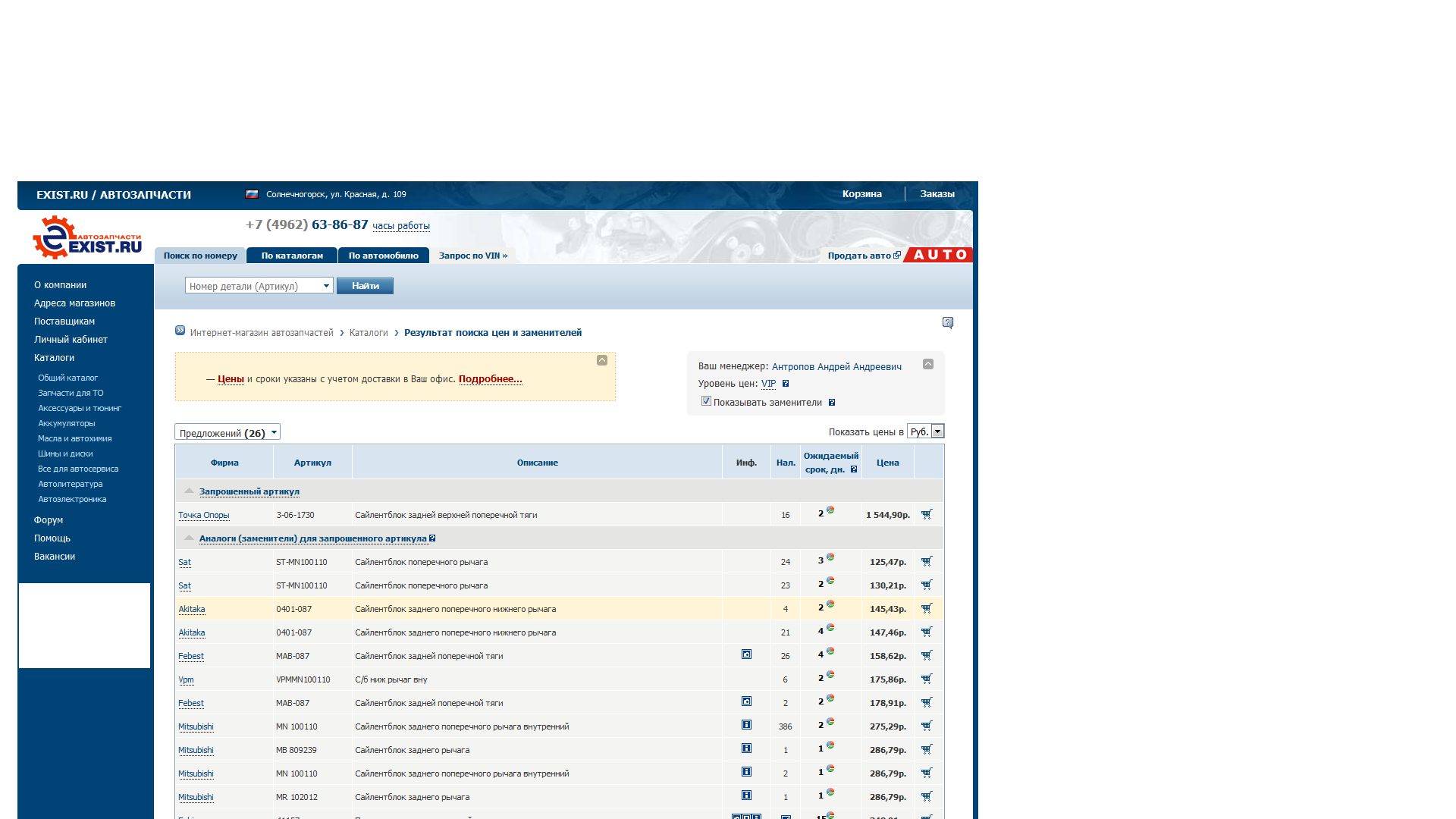Switch to По каталогам tab
This screenshot has height=819, width=1456.
click(x=292, y=256)
